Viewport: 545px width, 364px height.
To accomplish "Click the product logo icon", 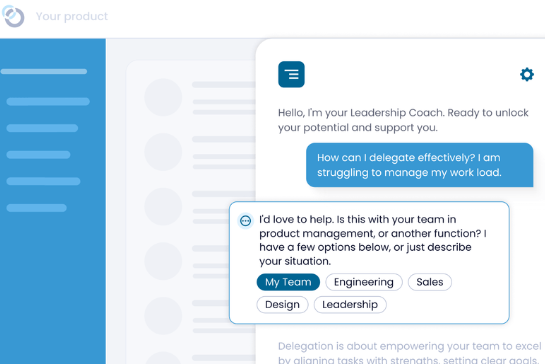I will (13, 16).
